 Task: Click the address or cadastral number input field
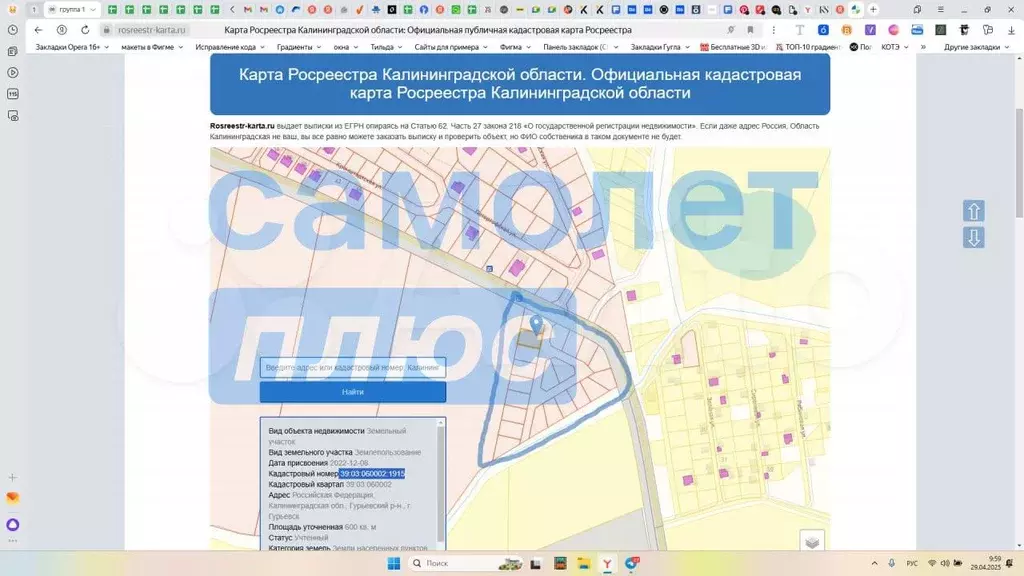353,367
